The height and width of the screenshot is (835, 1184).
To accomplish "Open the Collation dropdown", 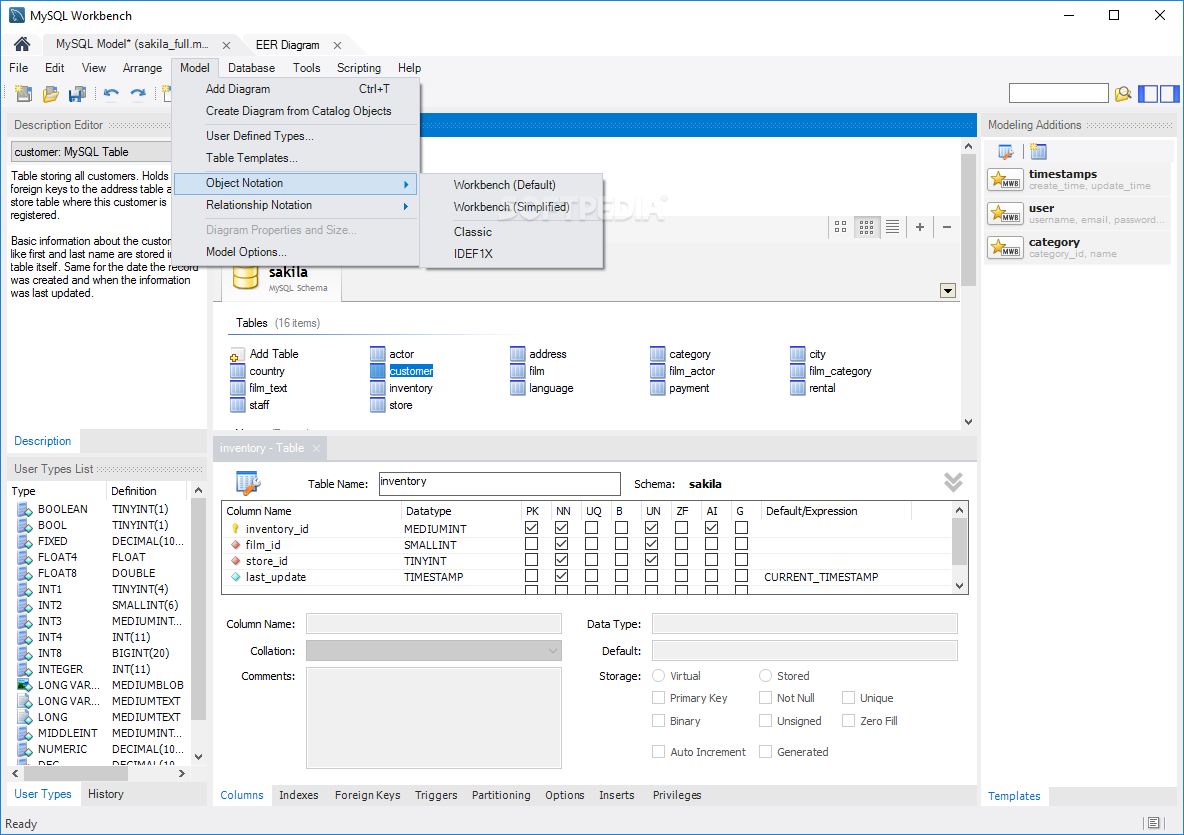I will [x=433, y=651].
